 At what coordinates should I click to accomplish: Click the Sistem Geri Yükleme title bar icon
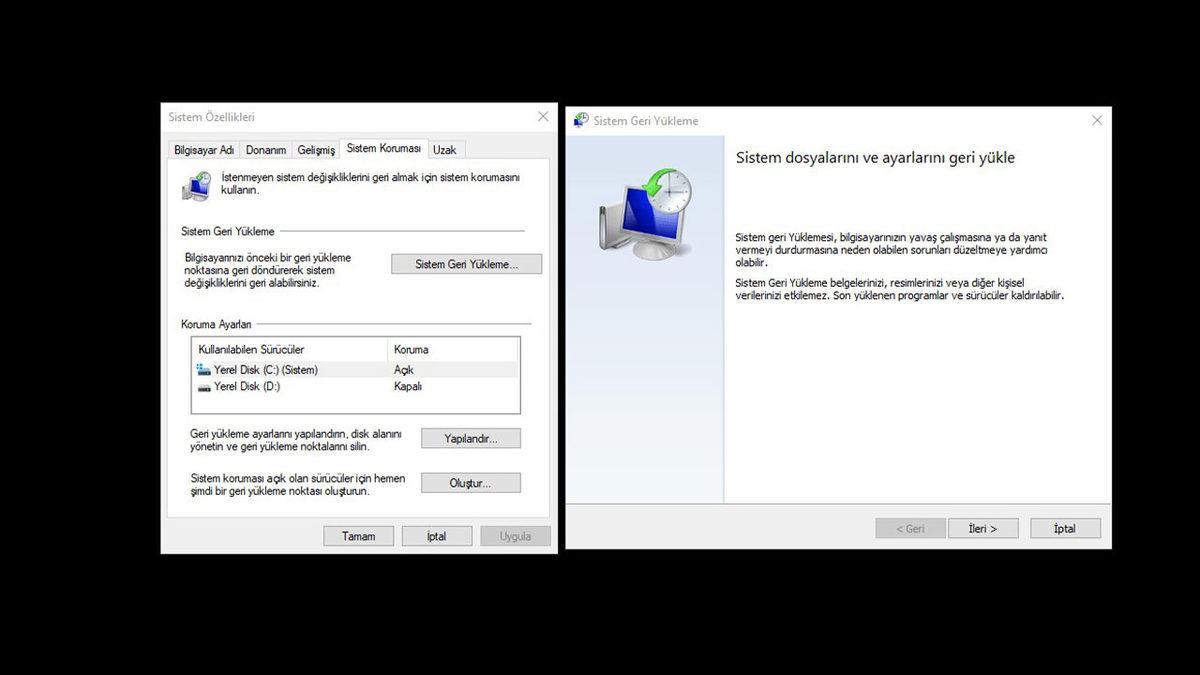tap(582, 120)
